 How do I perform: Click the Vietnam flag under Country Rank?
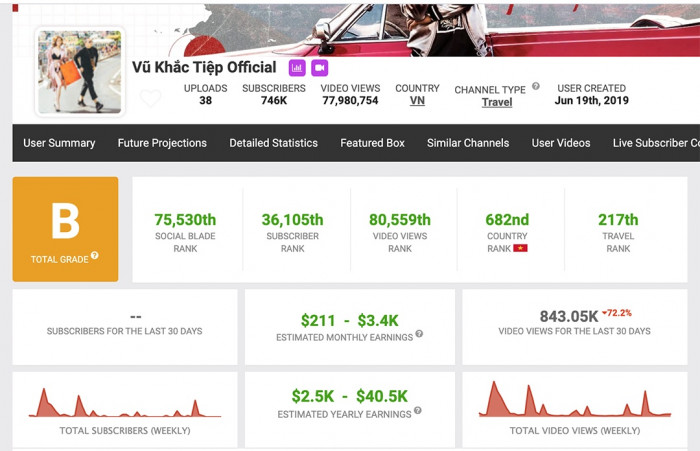tap(520, 247)
